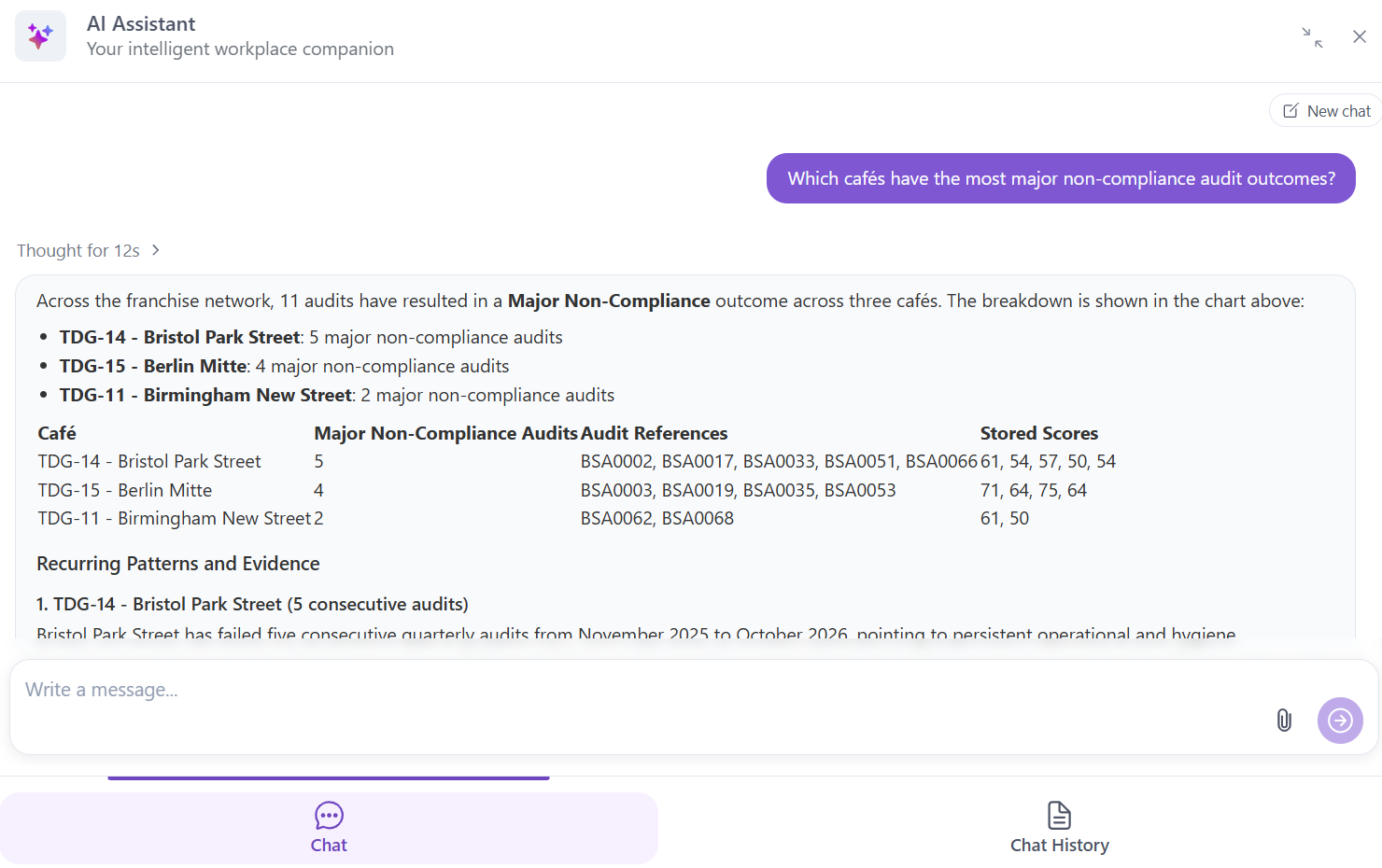Select the stored scores '61, 54, 57, 50, 54'
1382x868 pixels.
pos(1048,461)
